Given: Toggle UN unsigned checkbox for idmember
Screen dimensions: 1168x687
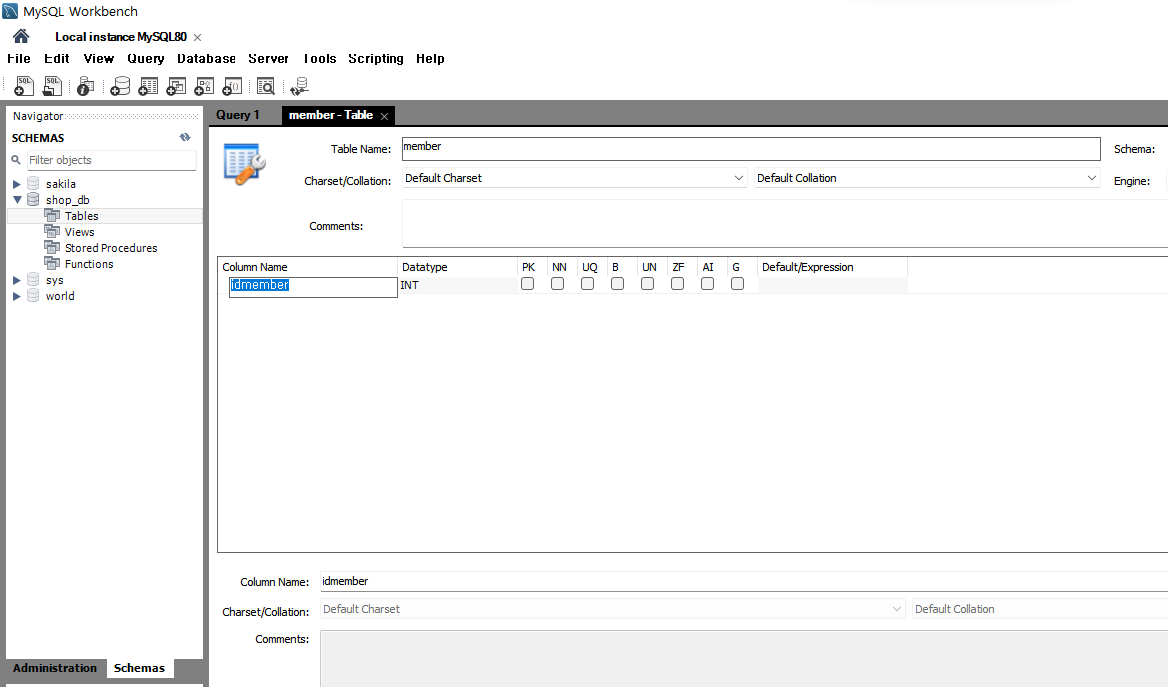Looking at the screenshot, I should click(647, 284).
